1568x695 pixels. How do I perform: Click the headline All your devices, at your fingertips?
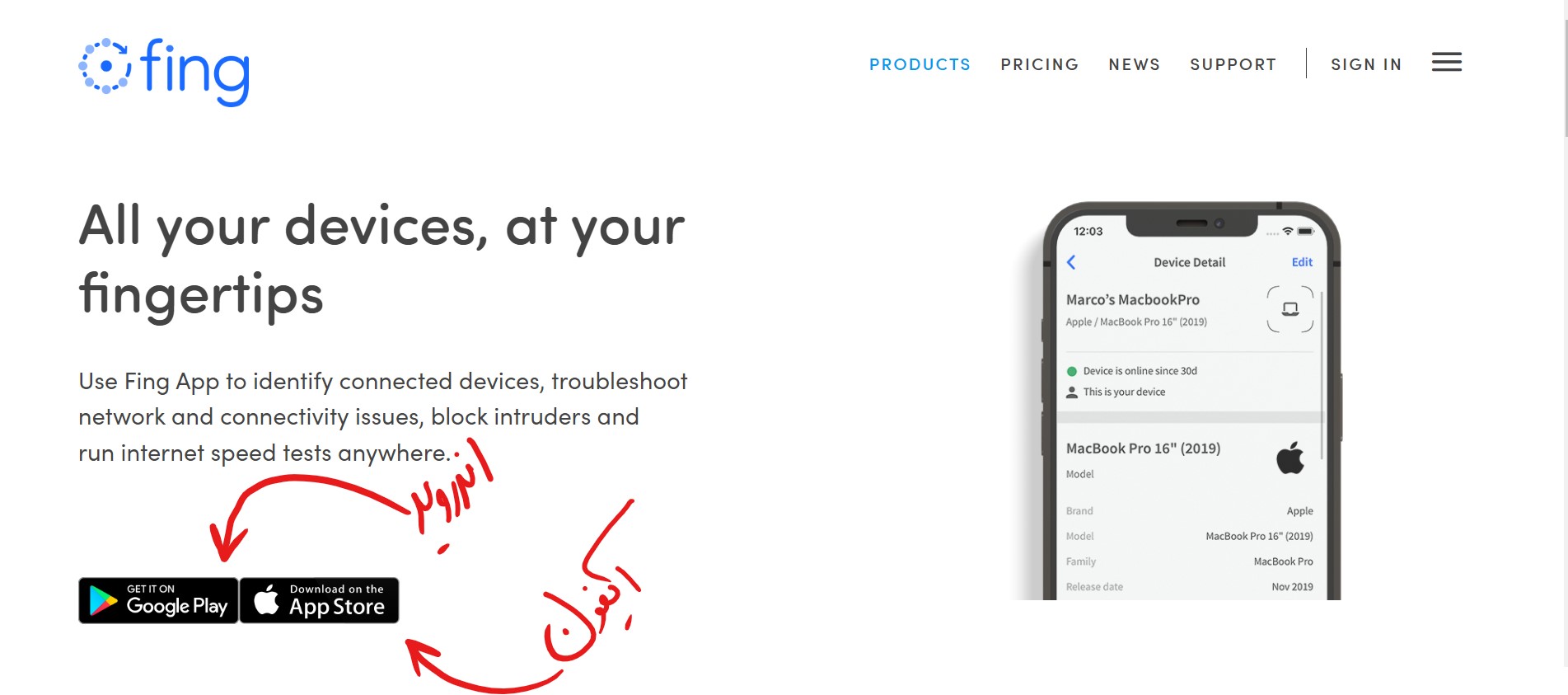[x=381, y=260]
